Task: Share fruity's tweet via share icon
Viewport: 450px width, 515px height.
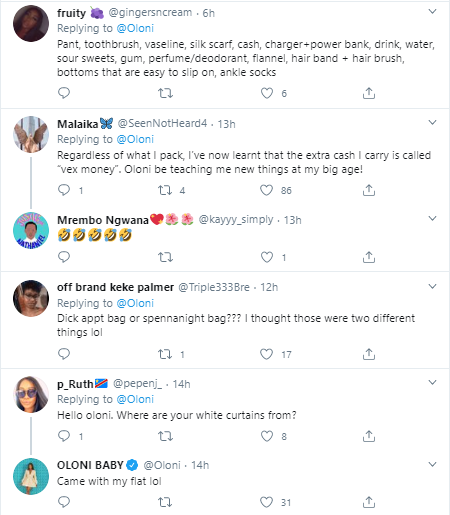Action: (x=369, y=93)
